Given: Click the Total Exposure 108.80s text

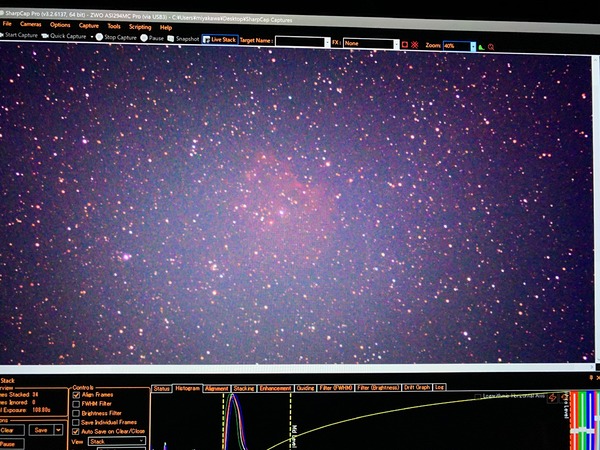Looking at the screenshot, I should coord(25,410).
